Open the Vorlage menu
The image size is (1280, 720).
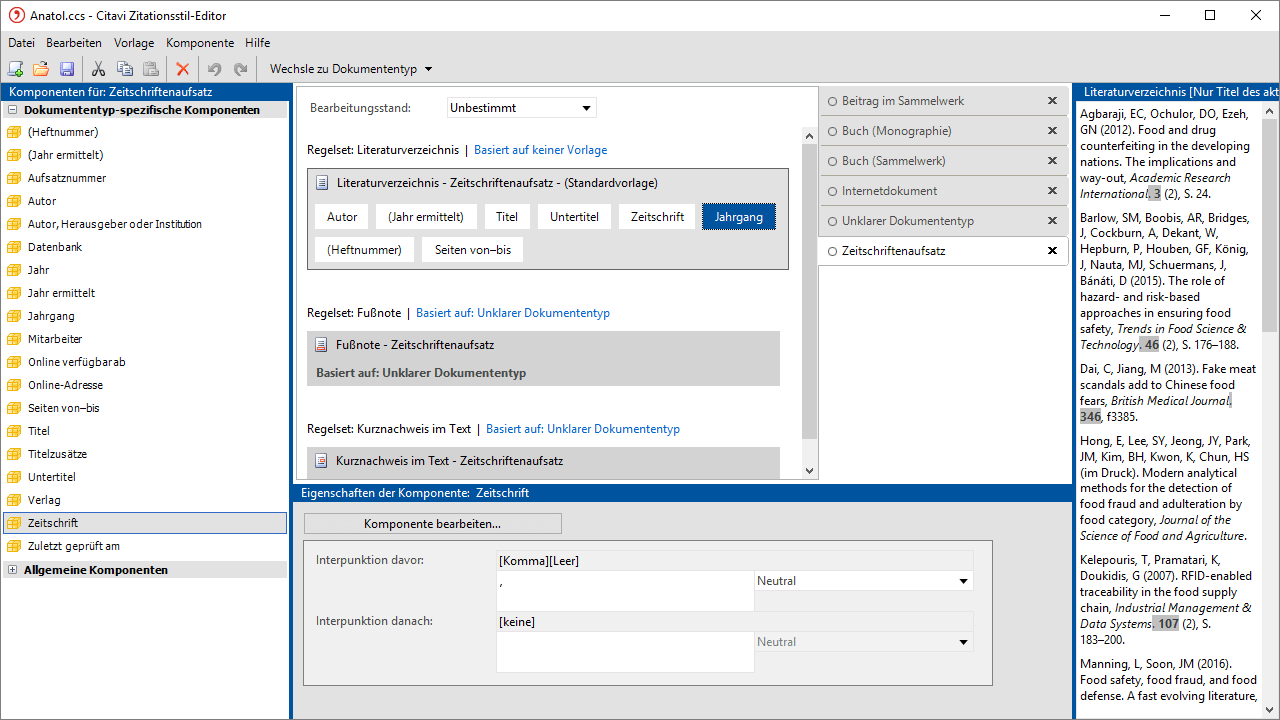tap(134, 43)
